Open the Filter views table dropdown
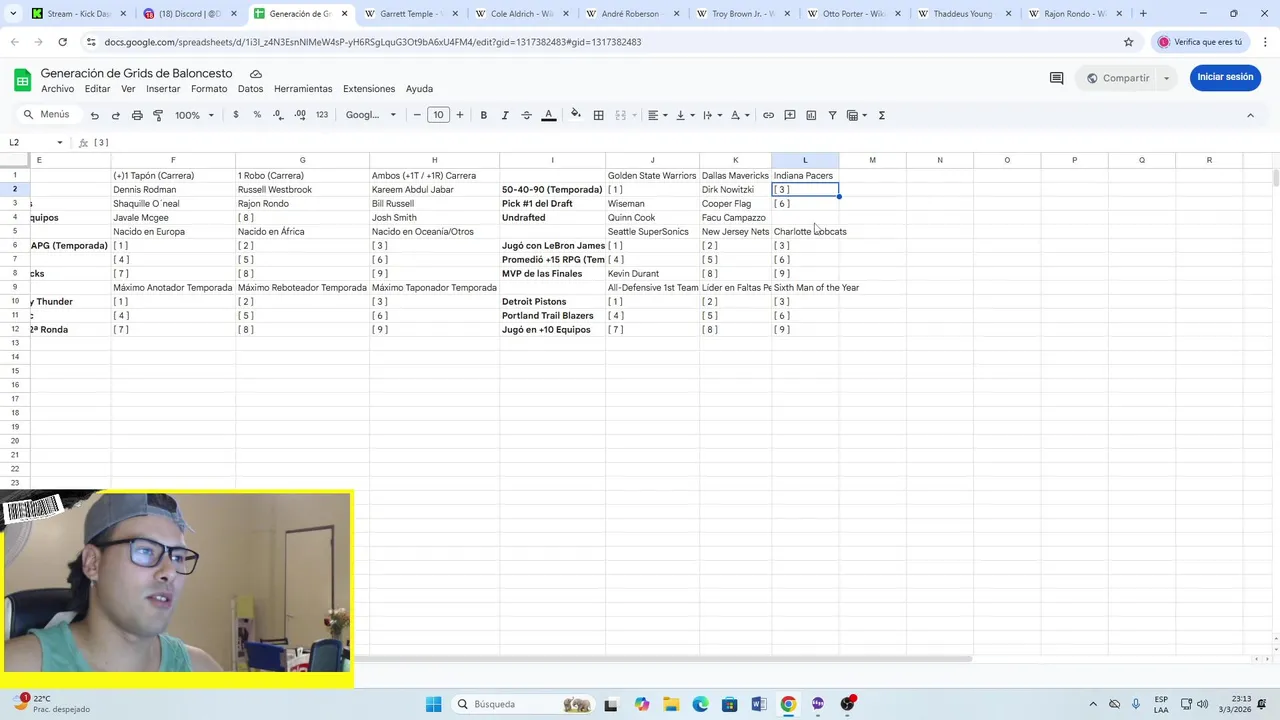The width and height of the screenshot is (1280, 720). pyautogui.click(x=857, y=115)
